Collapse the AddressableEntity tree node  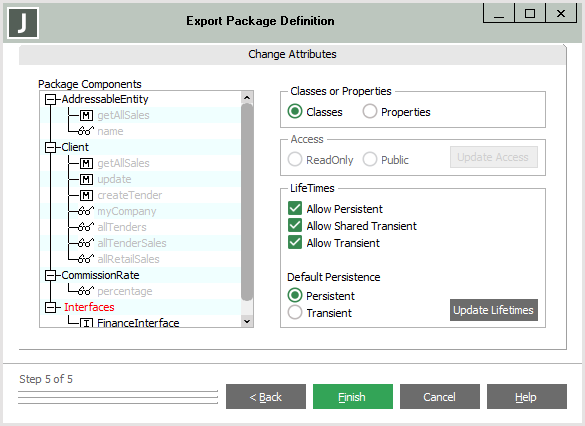pyautogui.click(x=50, y=99)
